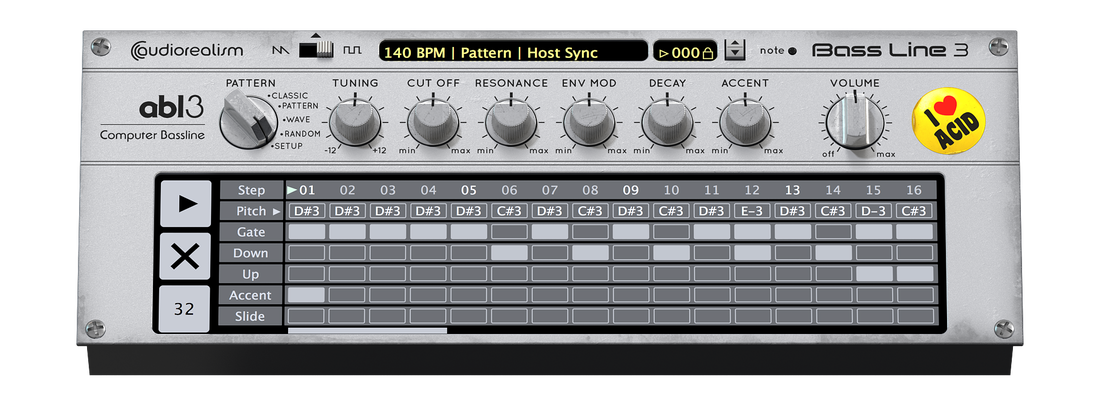The width and height of the screenshot is (1100, 401).
Task: Click the Pattern mode rotary knob
Action: (247, 119)
